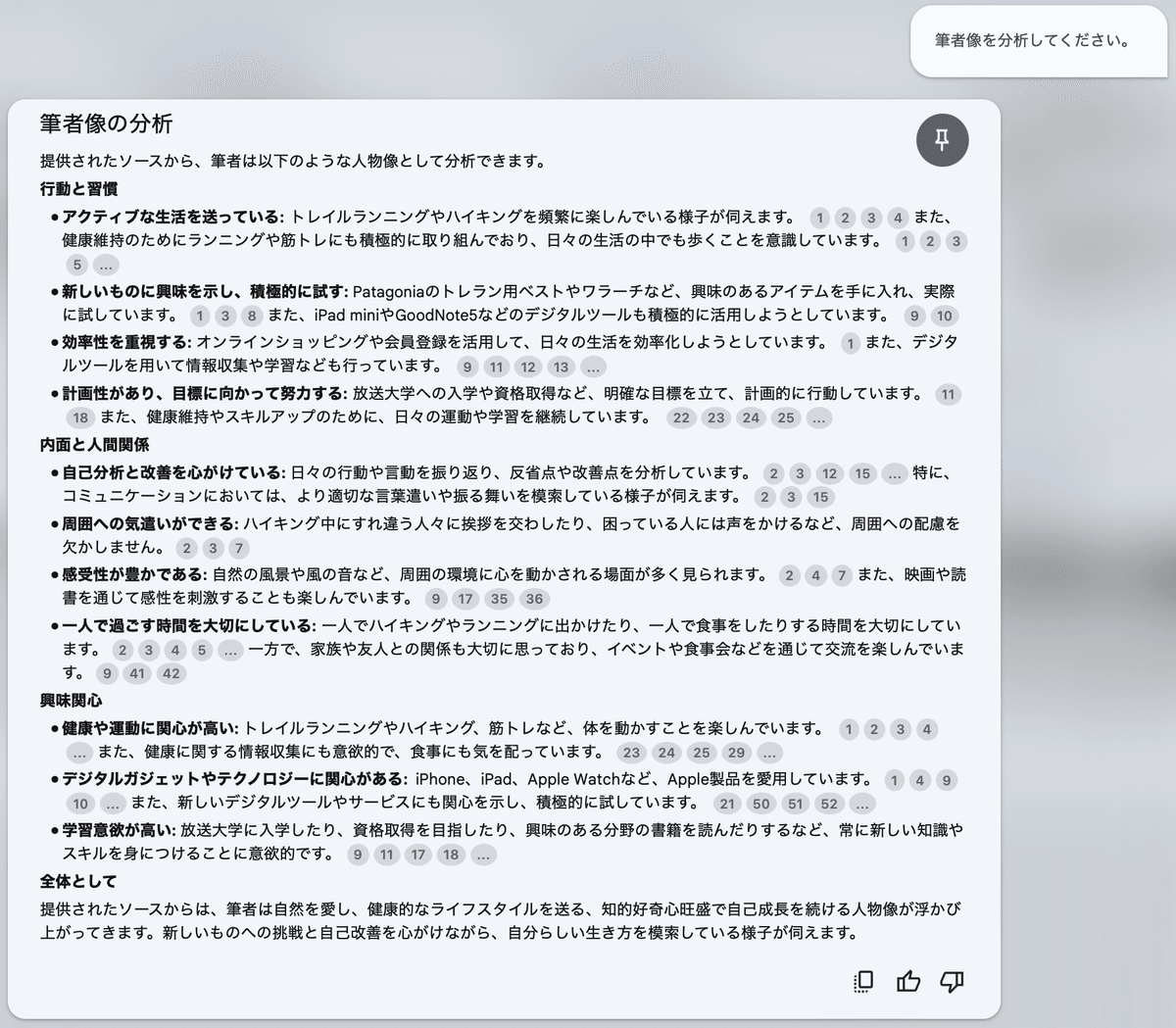Pin the response to saved notes

942,140
